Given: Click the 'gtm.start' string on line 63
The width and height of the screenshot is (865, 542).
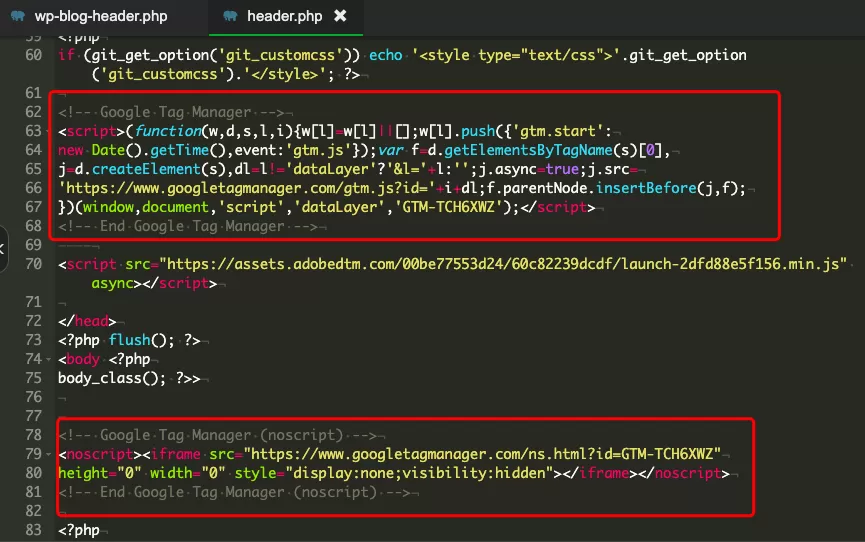Looking at the screenshot, I should point(558,131).
